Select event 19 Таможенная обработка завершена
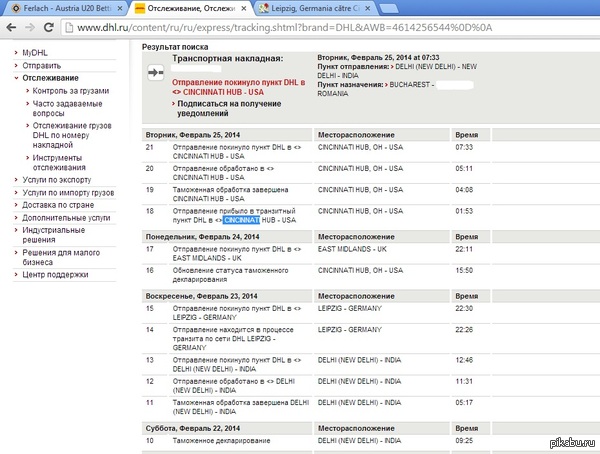Screen dimensions: 600x454 [230, 194]
